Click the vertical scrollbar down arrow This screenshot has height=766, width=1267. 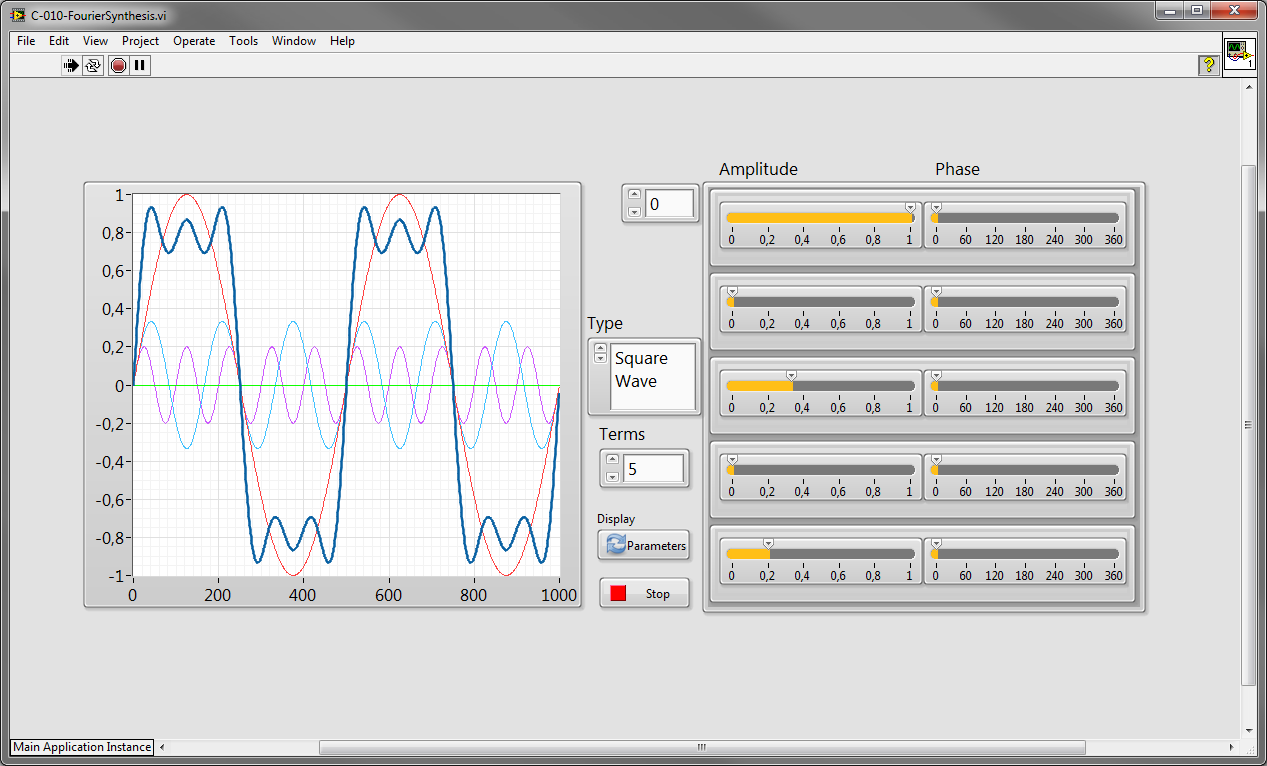1248,731
